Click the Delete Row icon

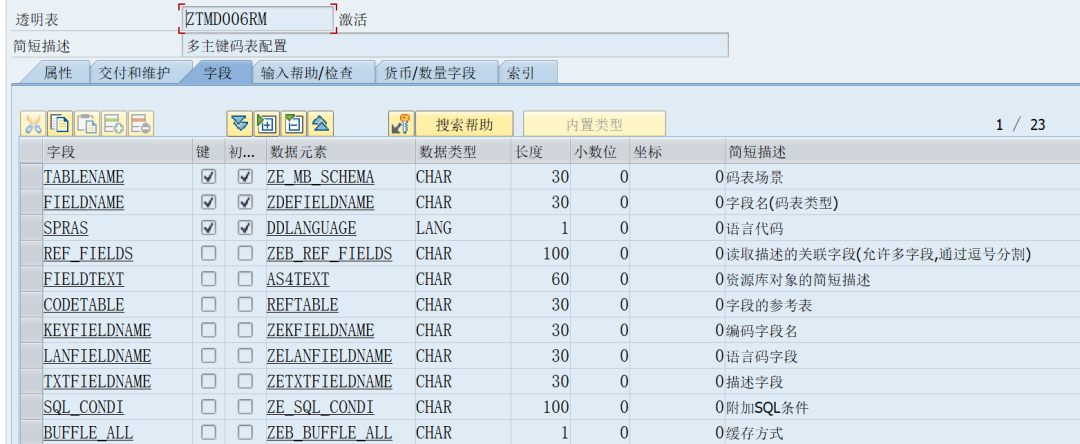(141, 124)
